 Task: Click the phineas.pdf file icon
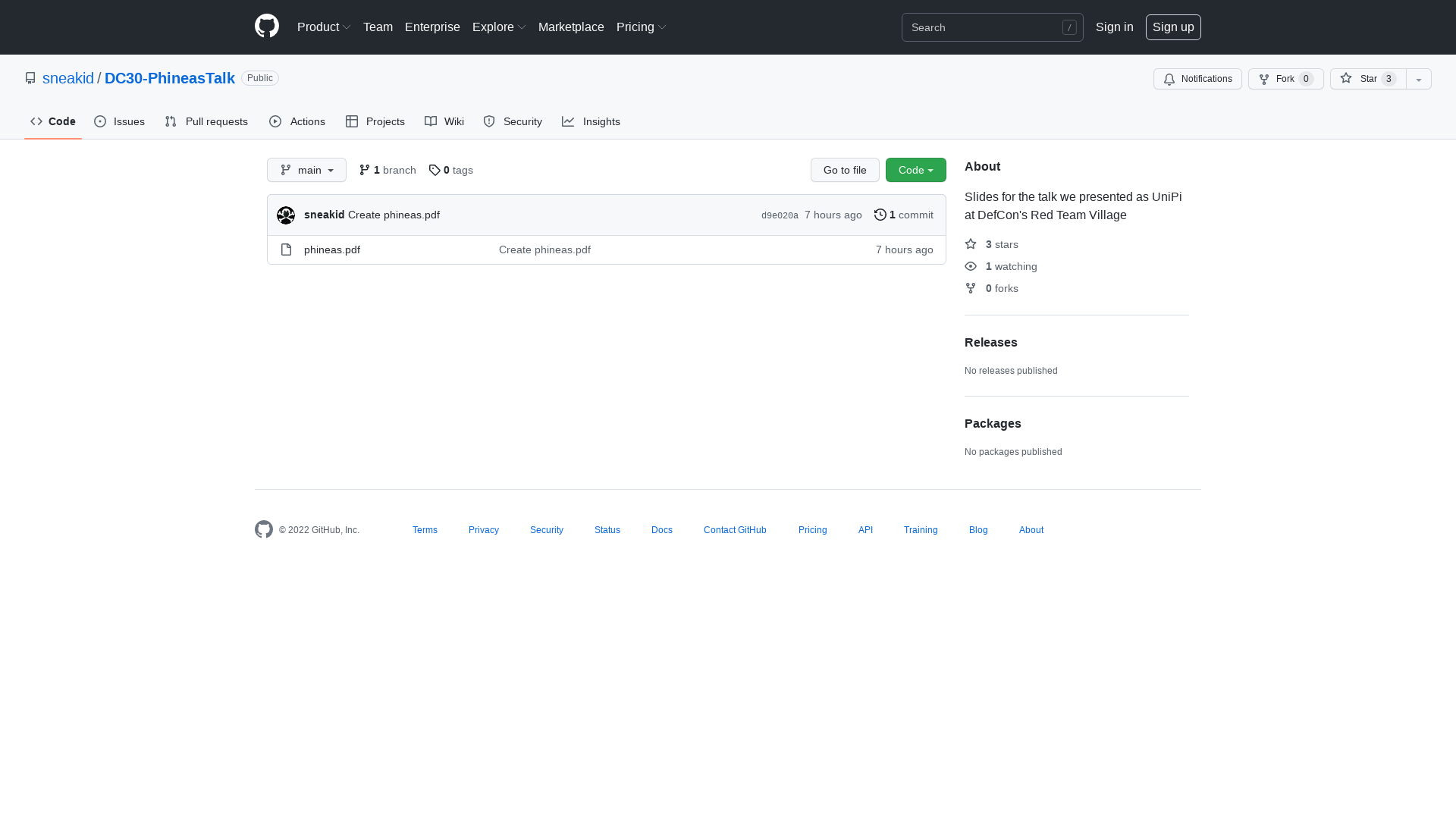coord(286,249)
